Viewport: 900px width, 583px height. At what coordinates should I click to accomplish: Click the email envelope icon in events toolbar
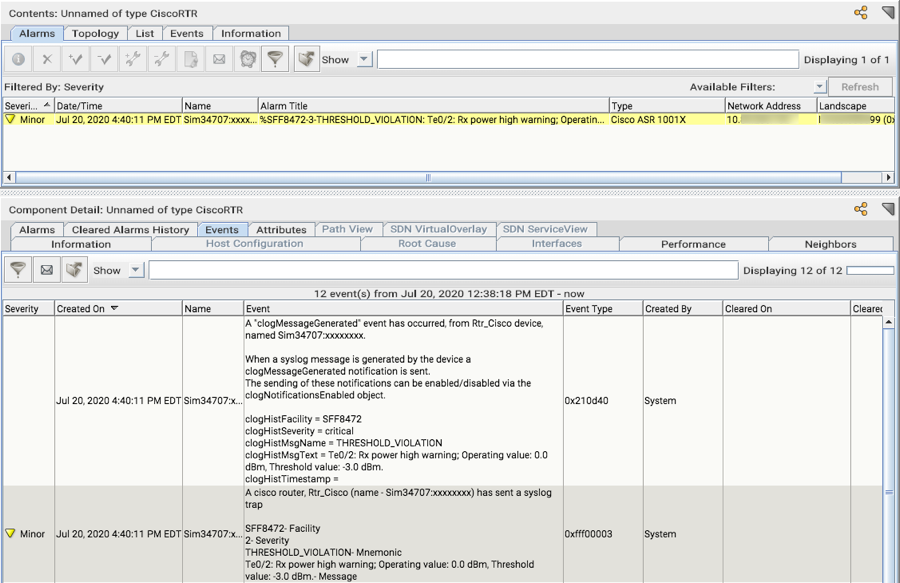[46, 270]
